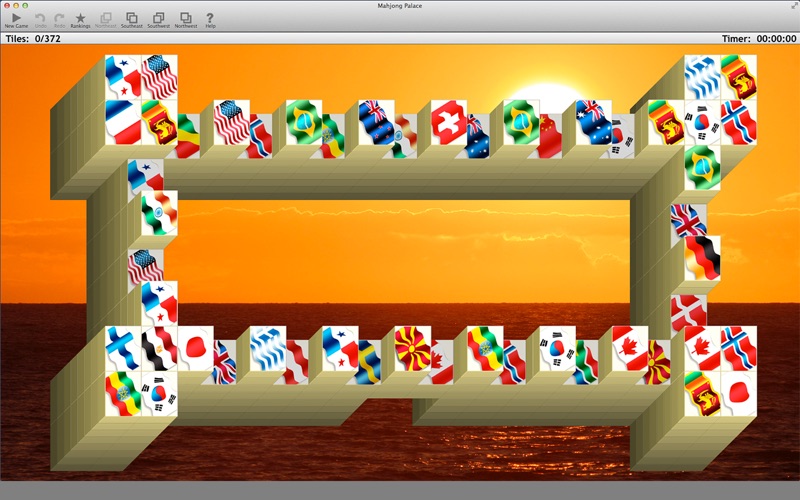This screenshot has height=500, width=800.
Task: Start a New Game from the toolbar
Action: 16,20
